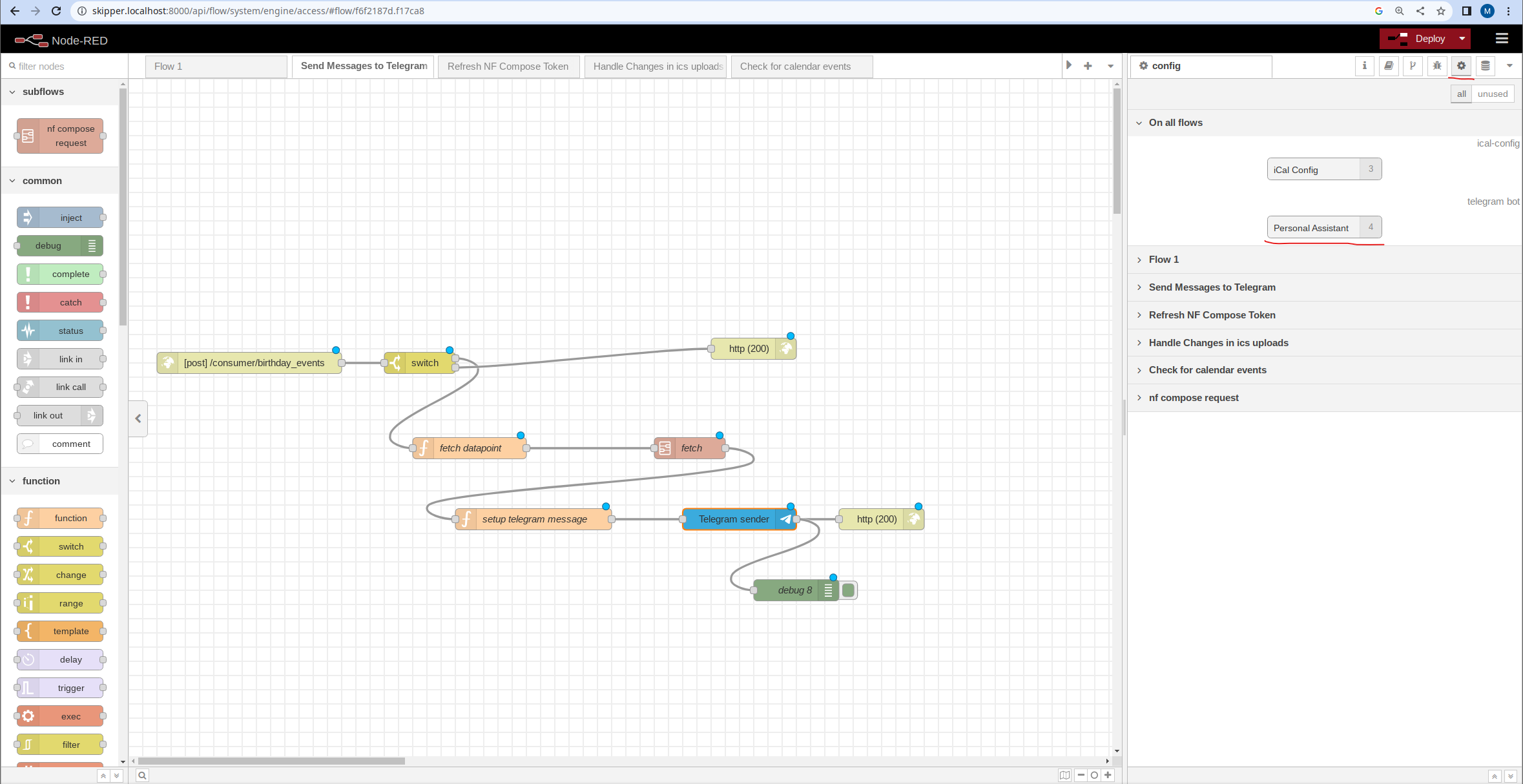Image resolution: width=1523 pixels, height=784 pixels.
Task: Select the unused config nodes filter
Action: [1492, 94]
